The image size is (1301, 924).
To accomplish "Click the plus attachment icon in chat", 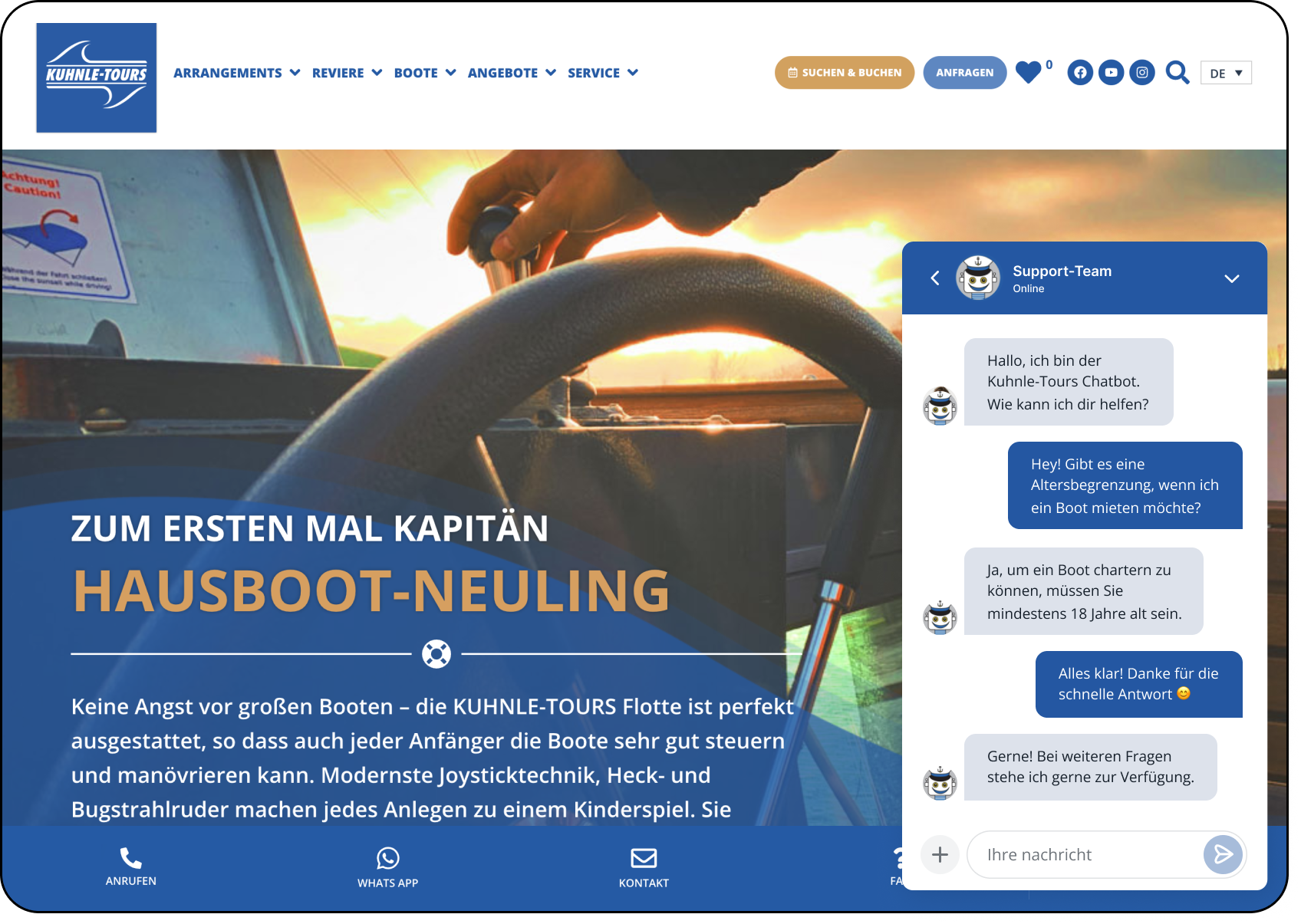I will (940, 854).
